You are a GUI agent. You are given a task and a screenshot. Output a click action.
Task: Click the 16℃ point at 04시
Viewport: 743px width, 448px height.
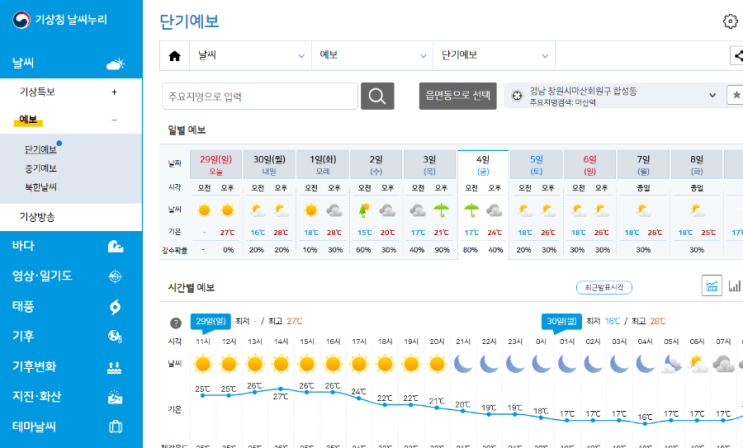pyautogui.click(x=645, y=423)
